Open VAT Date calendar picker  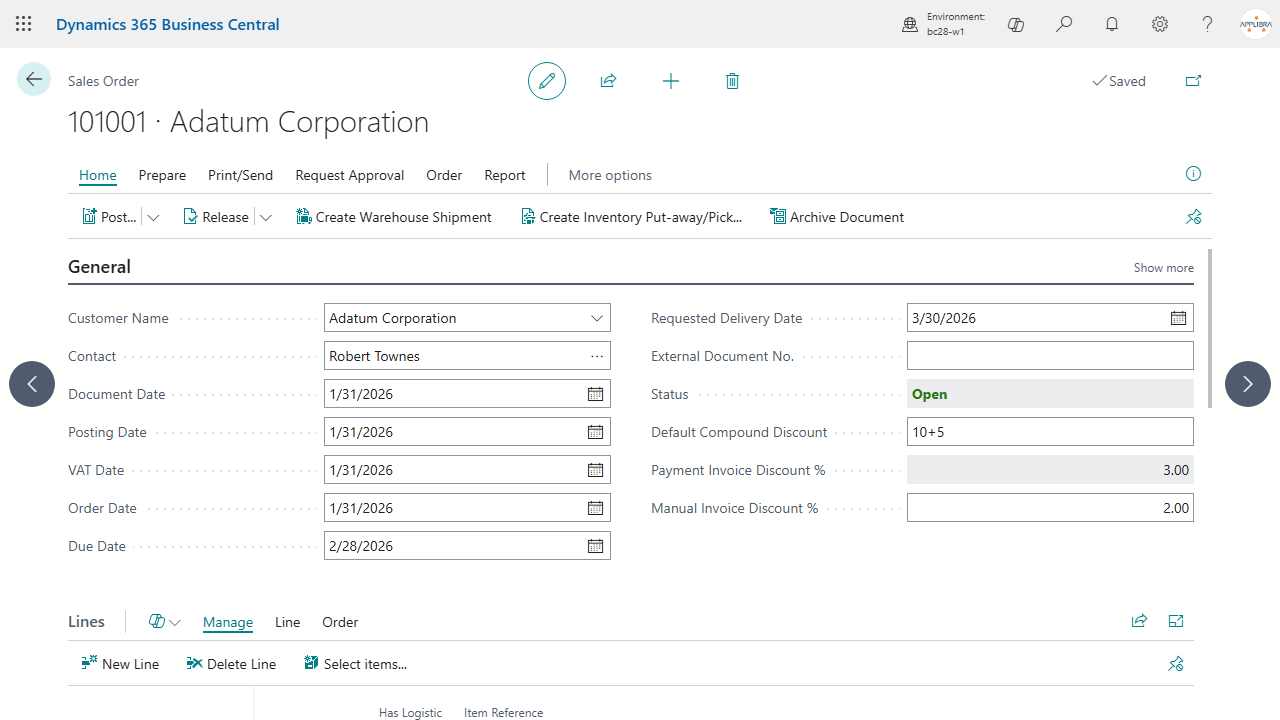pyautogui.click(x=595, y=470)
